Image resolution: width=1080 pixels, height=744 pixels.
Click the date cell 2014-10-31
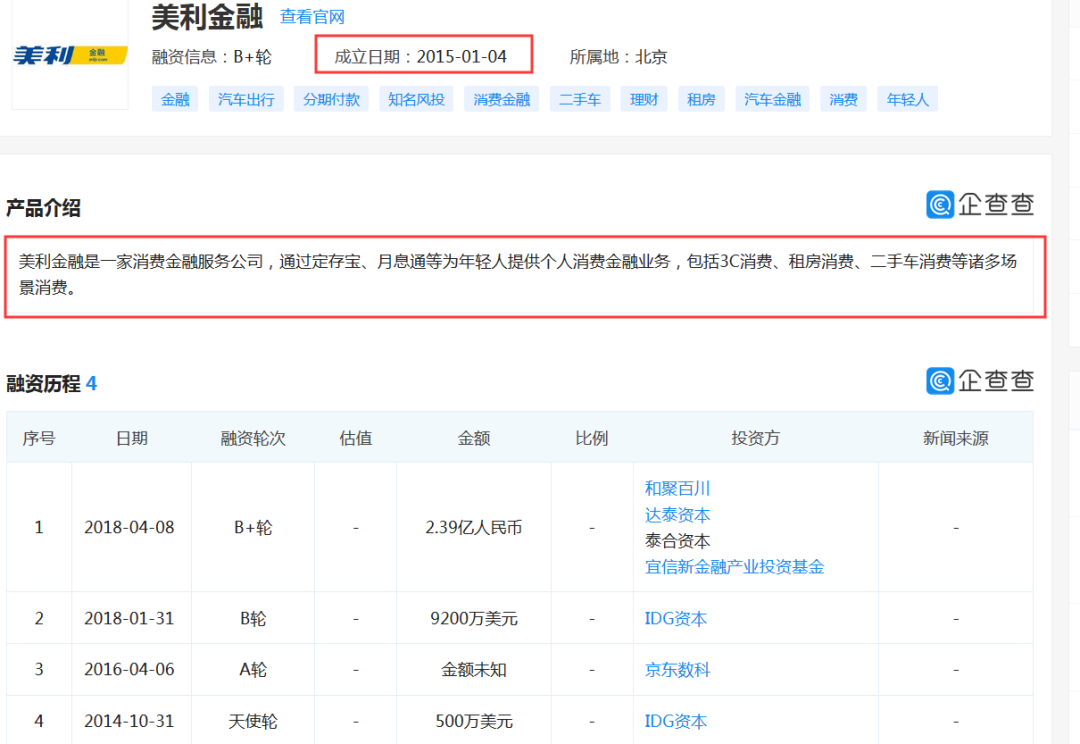[129, 721]
